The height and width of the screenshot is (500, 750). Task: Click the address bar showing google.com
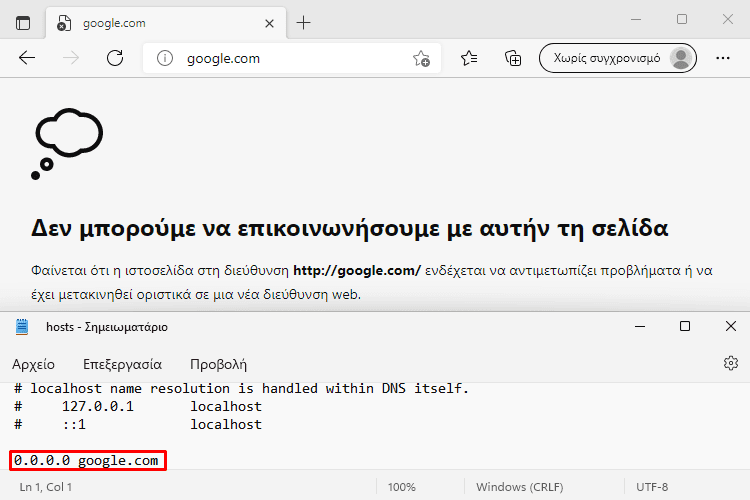[x=292, y=58]
